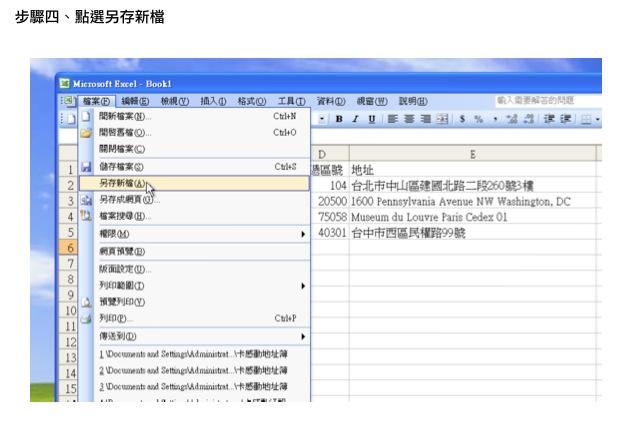Viewport: 638px width, 432px height.
Task: Click the cell with Museum du Louvre
Action: [x=472, y=217]
